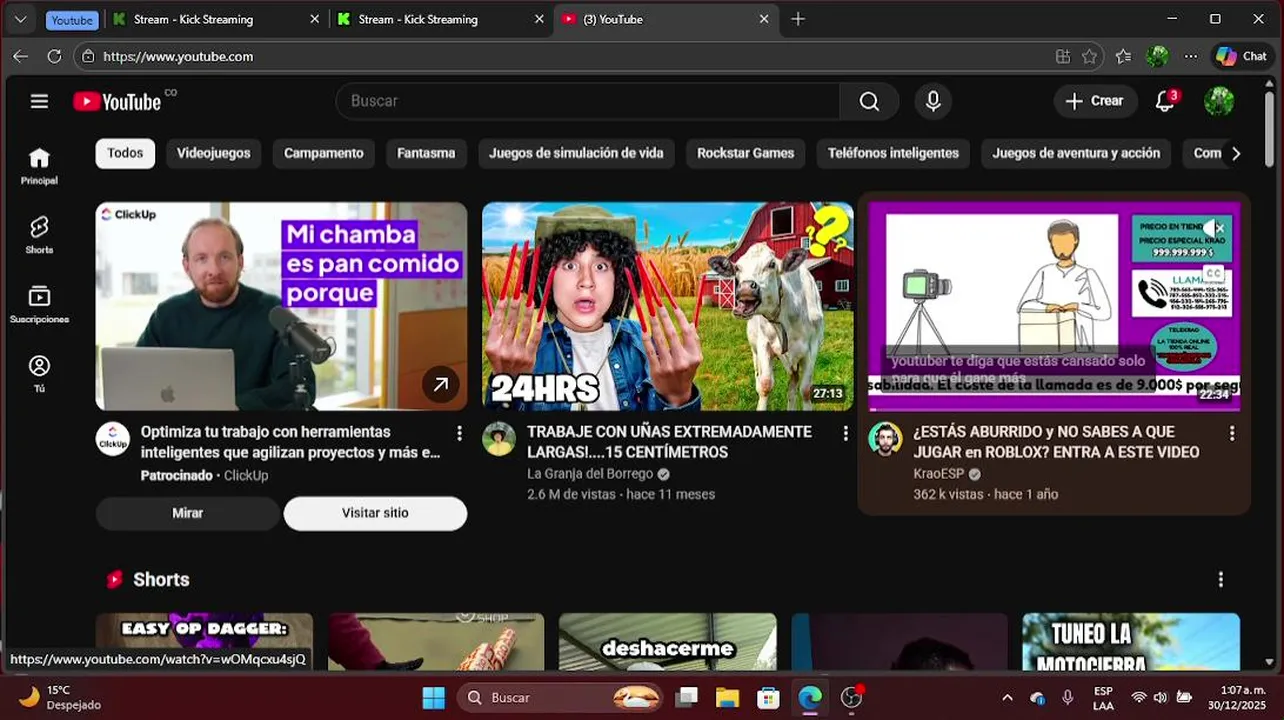Open options for TRABAJE CON UÑAS video

point(845,433)
